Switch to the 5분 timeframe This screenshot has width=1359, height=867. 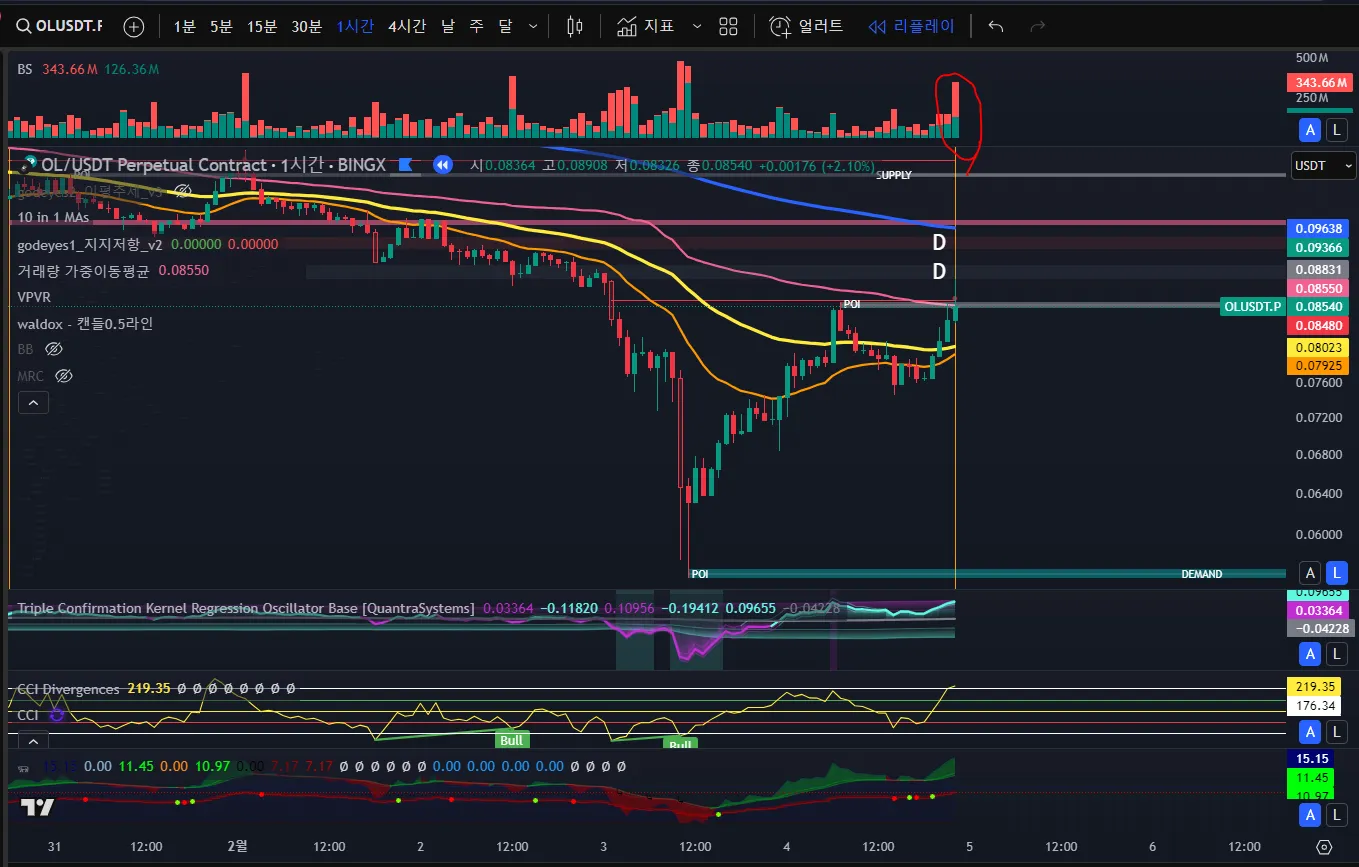(221, 26)
